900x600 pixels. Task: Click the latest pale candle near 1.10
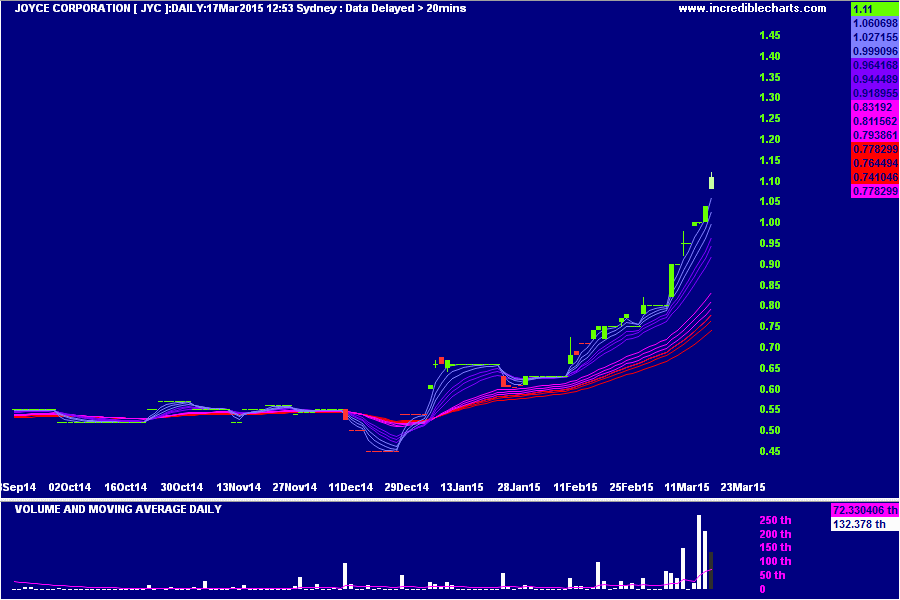click(x=712, y=183)
